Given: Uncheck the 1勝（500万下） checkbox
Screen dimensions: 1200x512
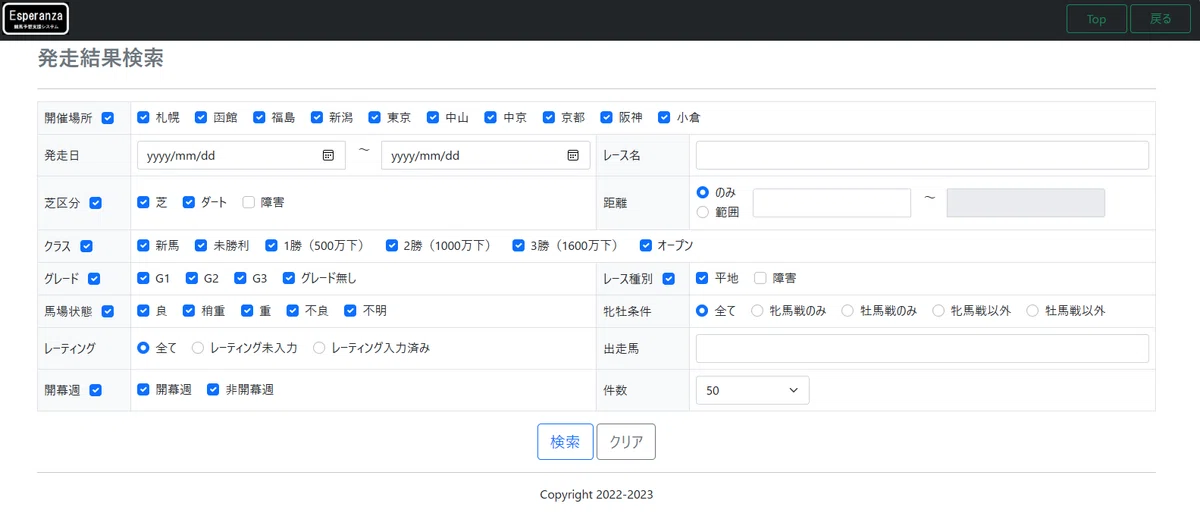Looking at the screenshot, I should [x=271, y=245].
